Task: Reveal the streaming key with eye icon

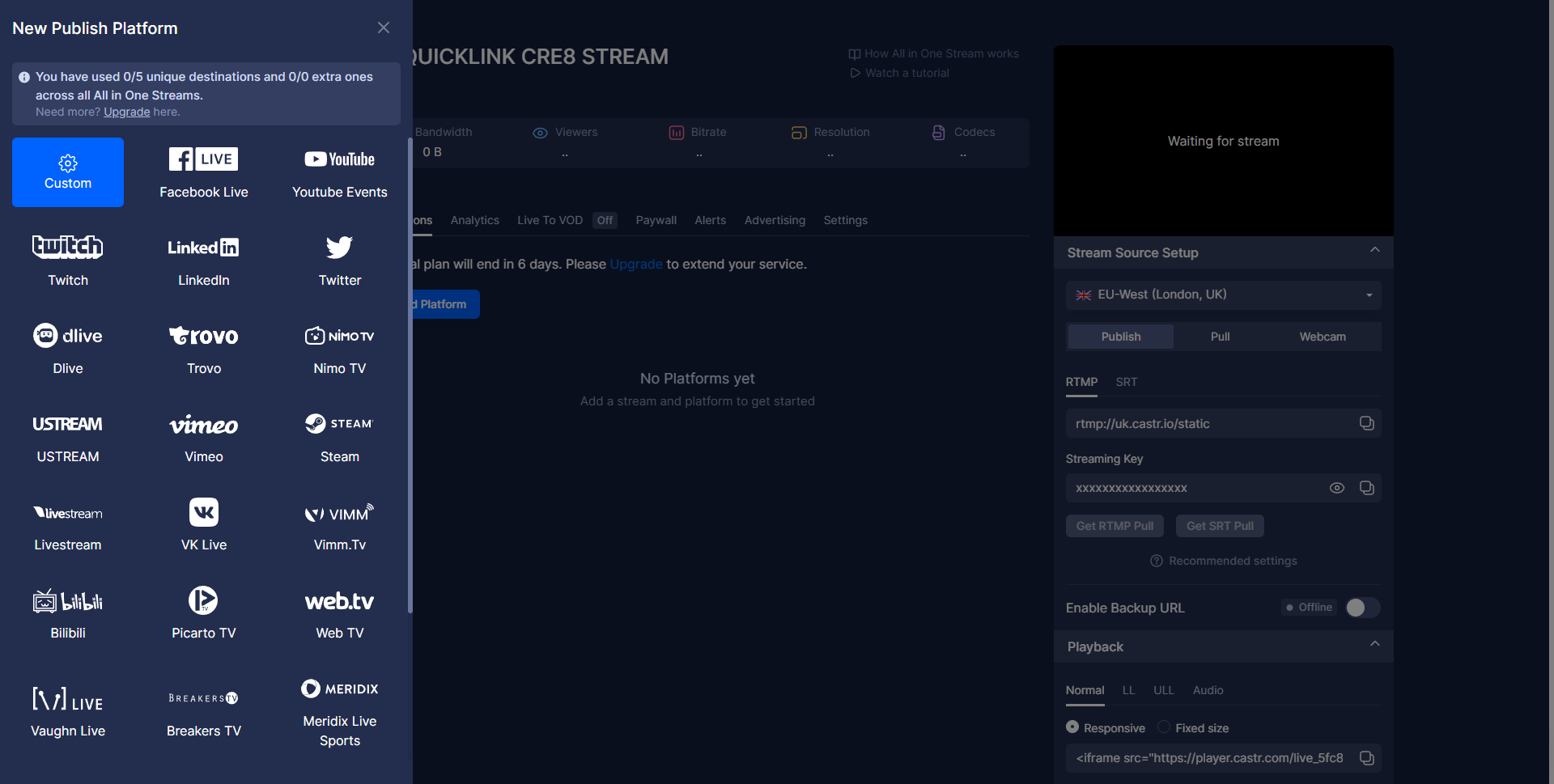Action: 1337,488
